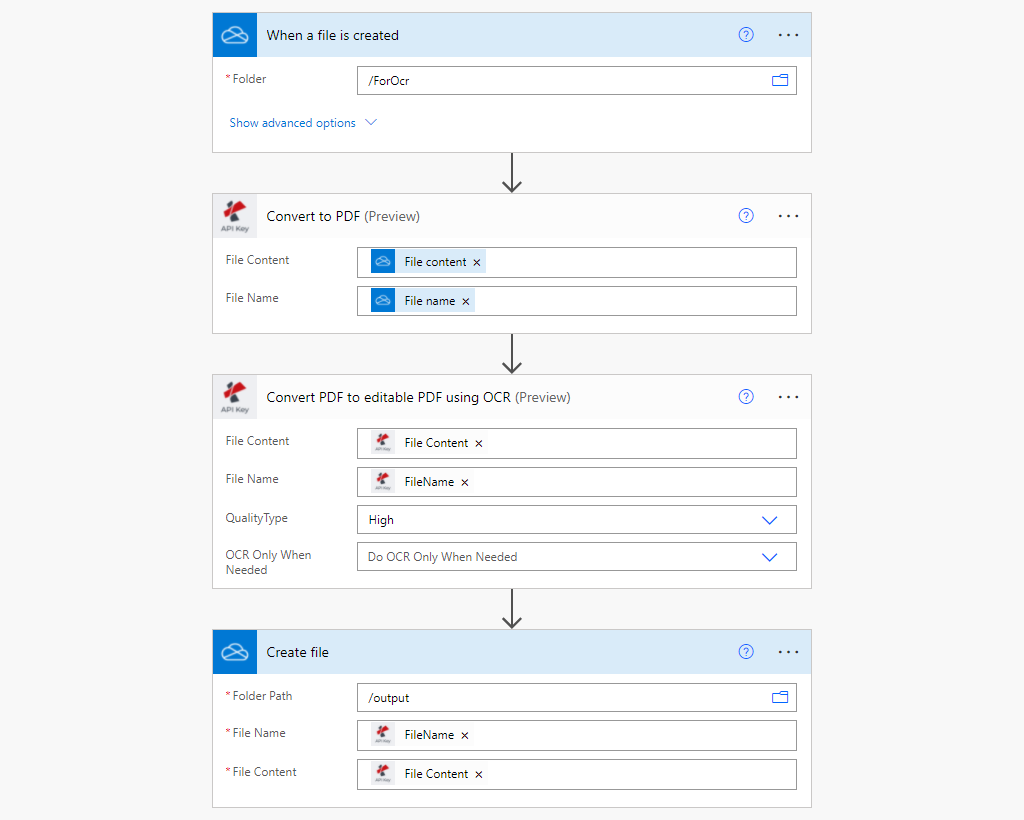The image size is (1024, 820).
Task: Open the folder picker for the Folder field
Action: 779,80
